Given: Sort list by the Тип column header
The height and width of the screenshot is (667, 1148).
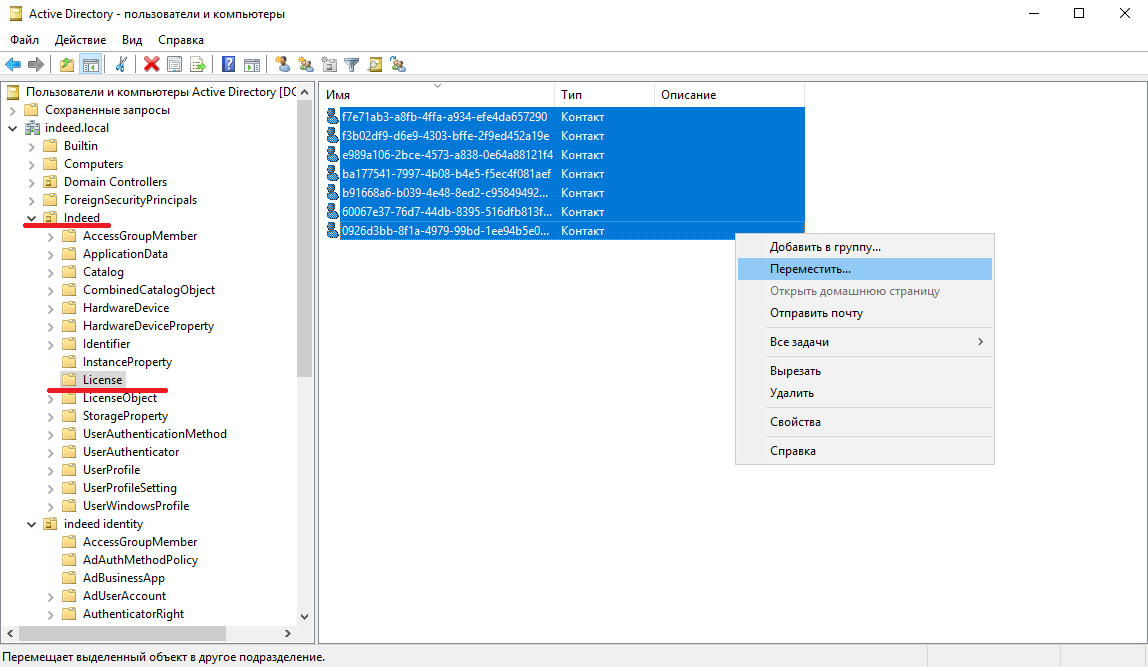Looking at the screenshot, I should 604,95.
